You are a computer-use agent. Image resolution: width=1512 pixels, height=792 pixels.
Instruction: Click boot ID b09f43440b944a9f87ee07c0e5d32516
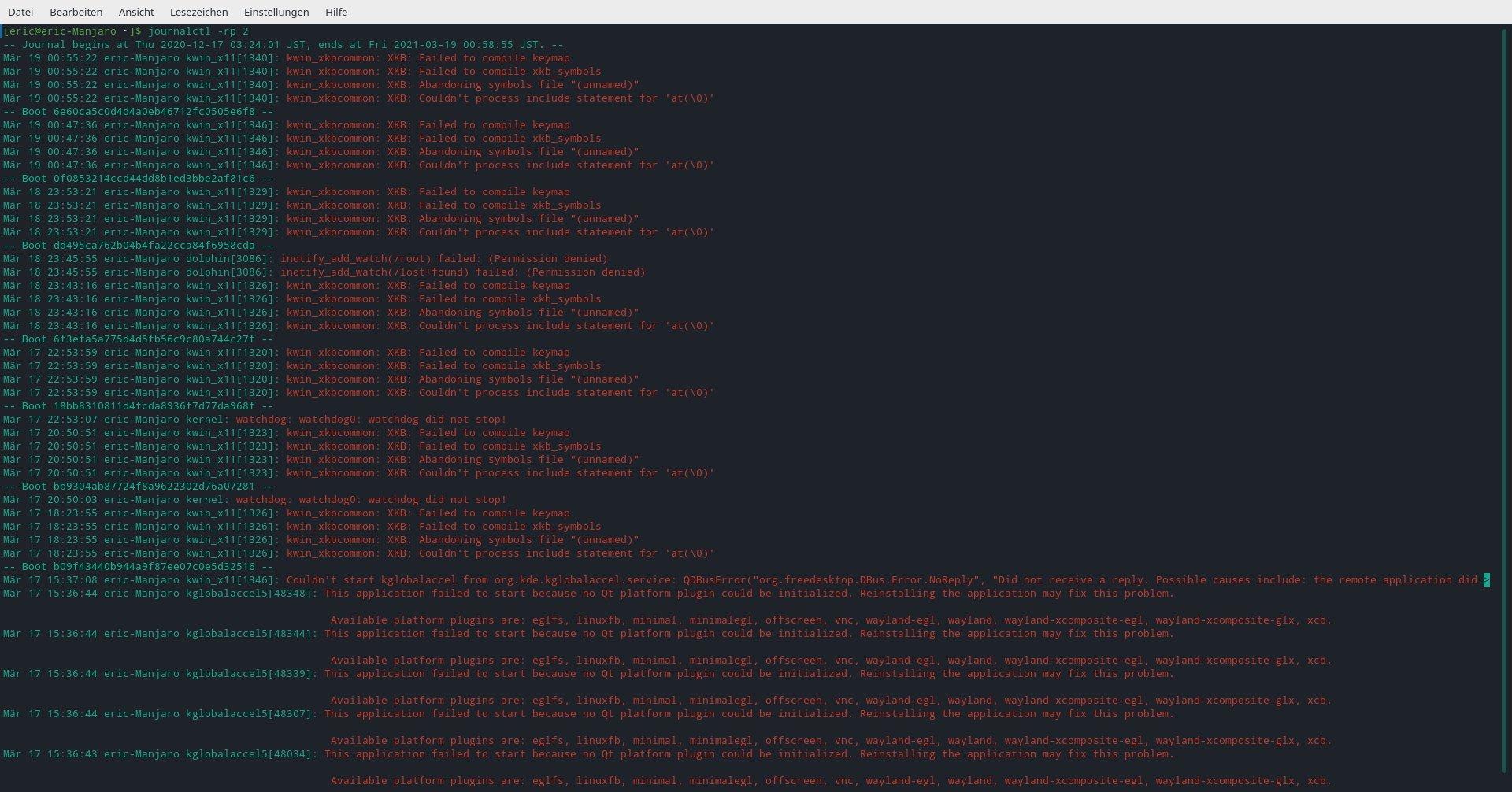pos(154,567)
